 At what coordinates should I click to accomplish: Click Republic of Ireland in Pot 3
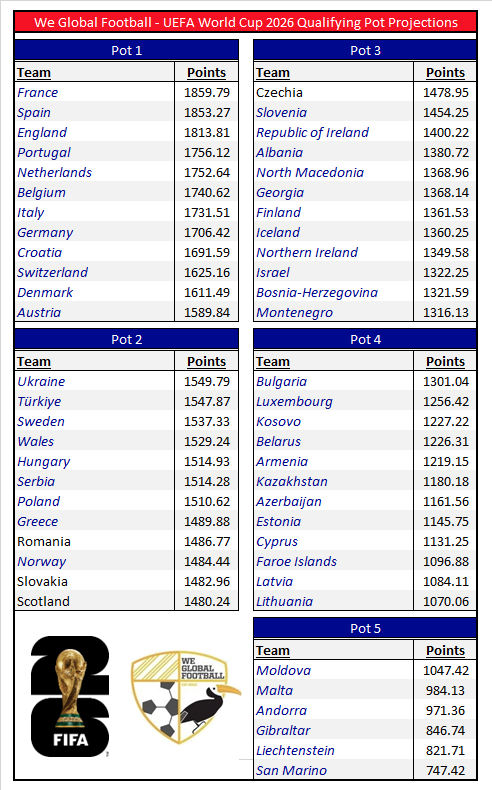point(313,133)
